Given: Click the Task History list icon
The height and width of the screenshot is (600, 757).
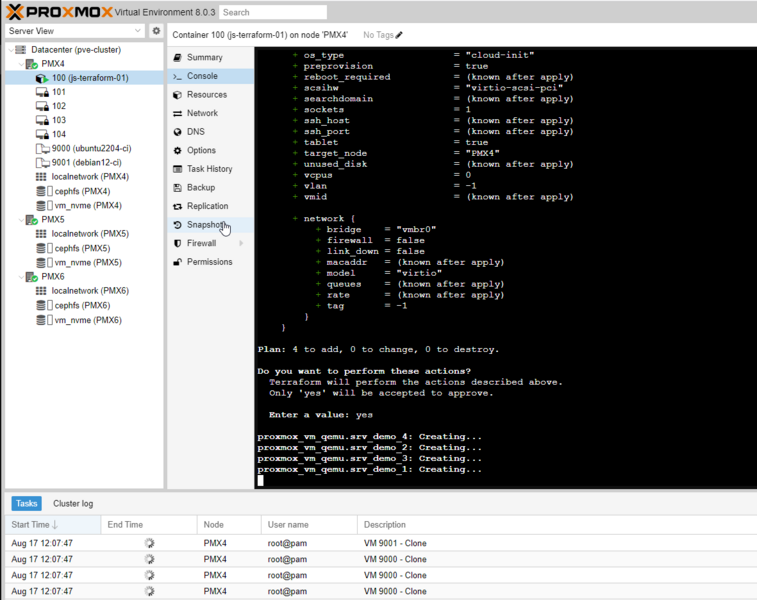Looking at the screenshot, I should [x=178, y=169].
